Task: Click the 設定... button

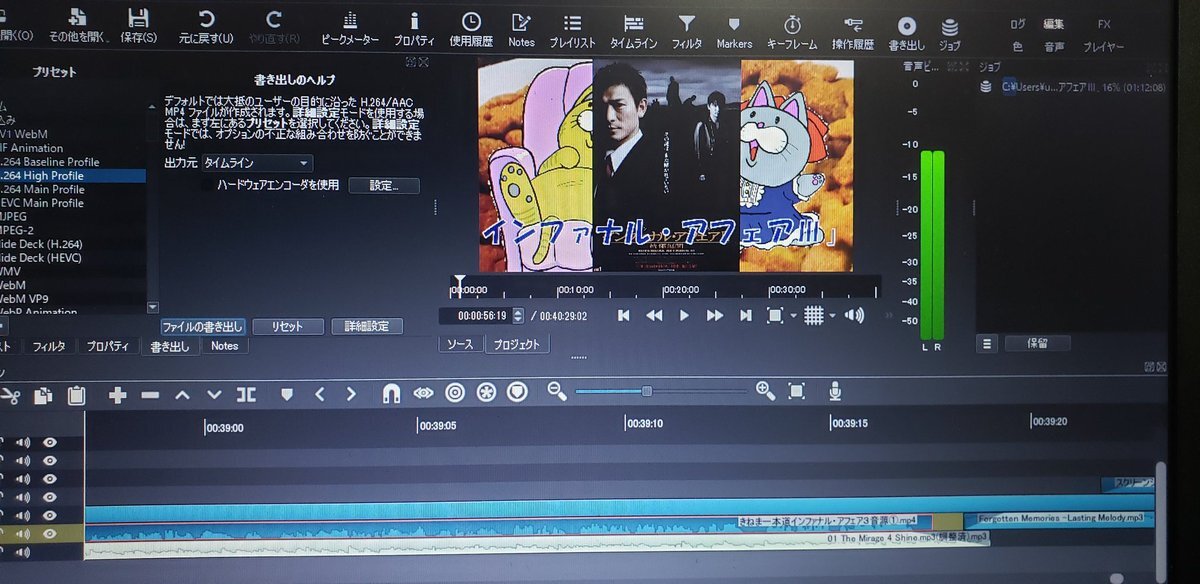Action: (384, 185)
